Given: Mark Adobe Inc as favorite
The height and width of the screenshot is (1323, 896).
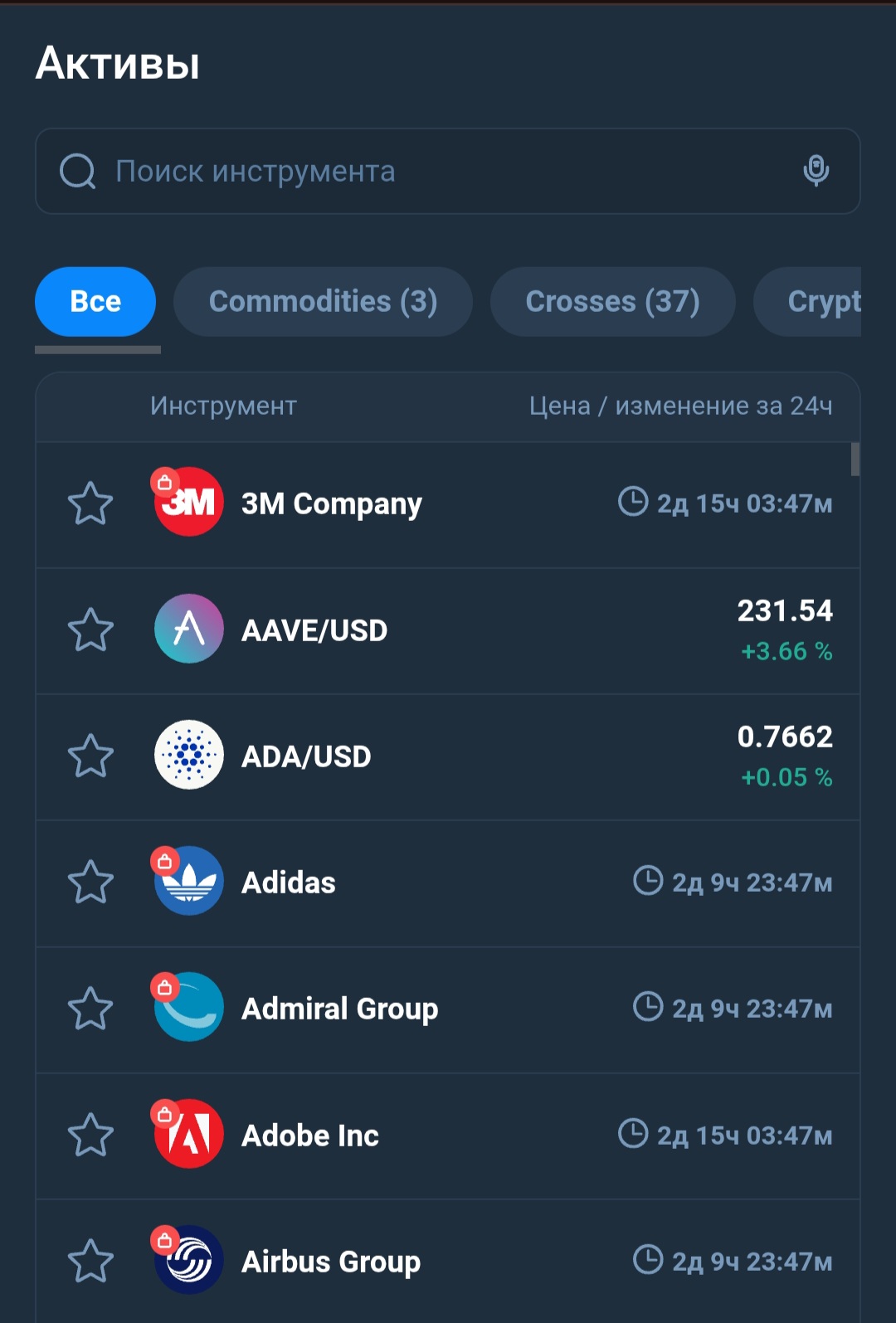Looking at the screenshot, I should (x=90, y=1135).
